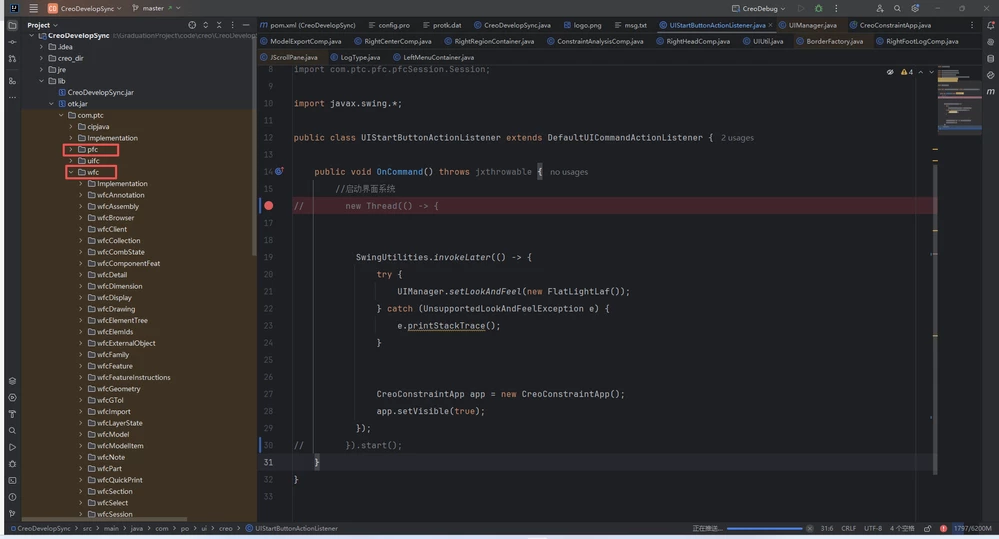
Task: Cancel the push progress task
Action: (809, 528)
